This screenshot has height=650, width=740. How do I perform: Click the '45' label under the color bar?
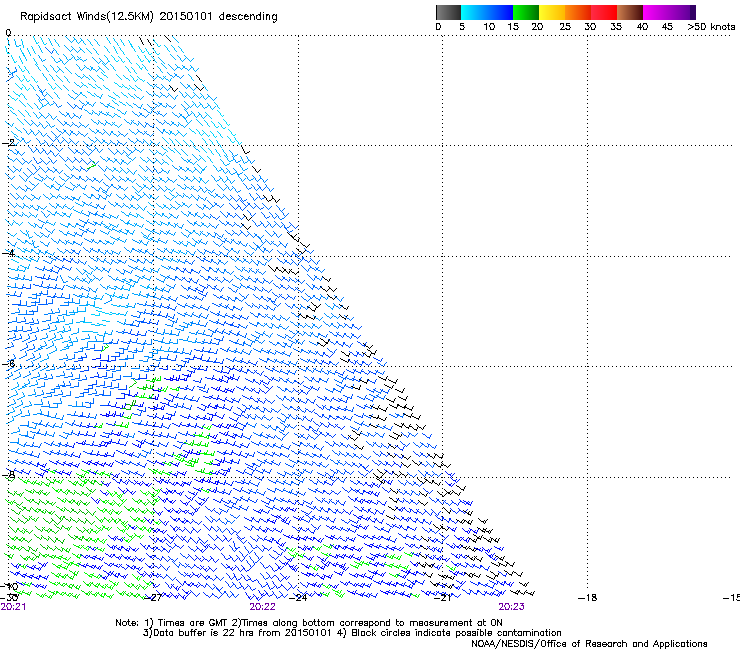point(667,26)
